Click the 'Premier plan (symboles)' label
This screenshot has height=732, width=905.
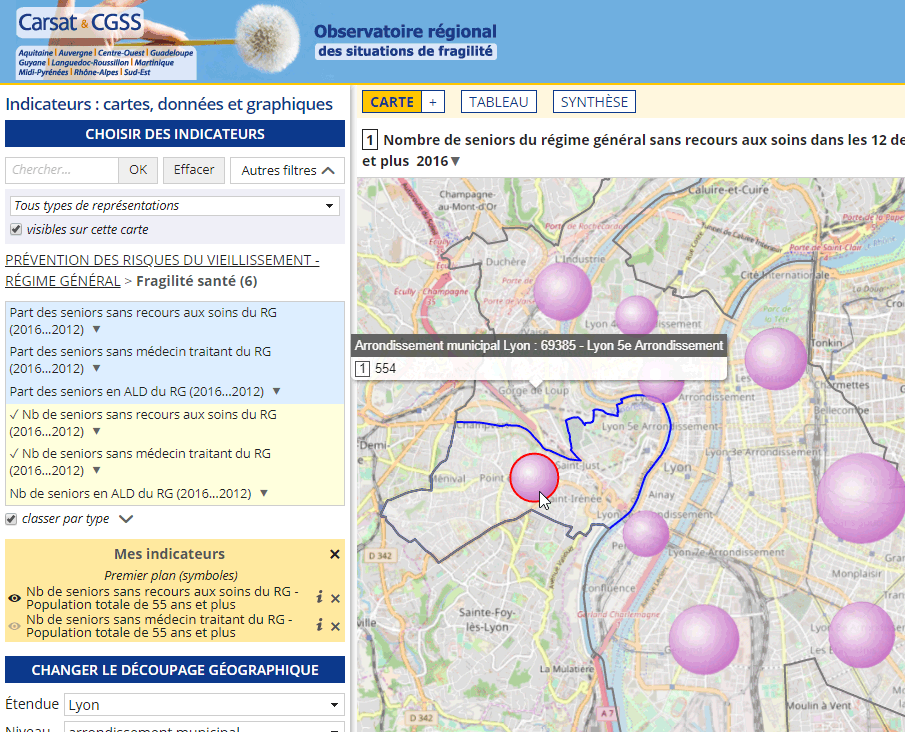[171, 576]
